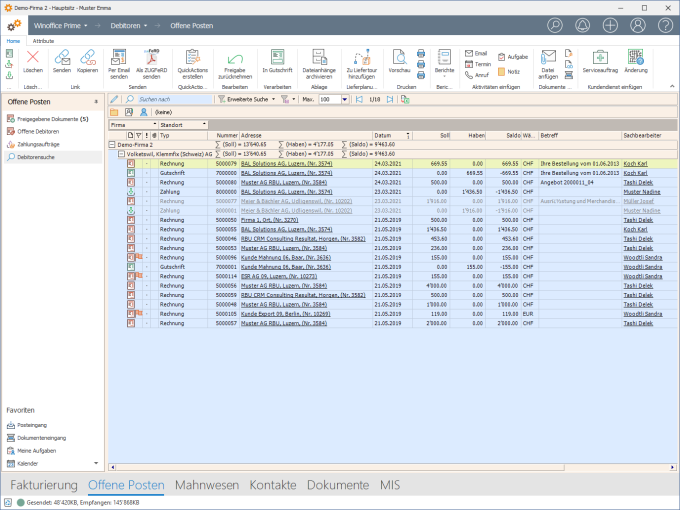680x510 pixels.
Task: Sort by the Datum column header
Action: click(x=392, y=135)
